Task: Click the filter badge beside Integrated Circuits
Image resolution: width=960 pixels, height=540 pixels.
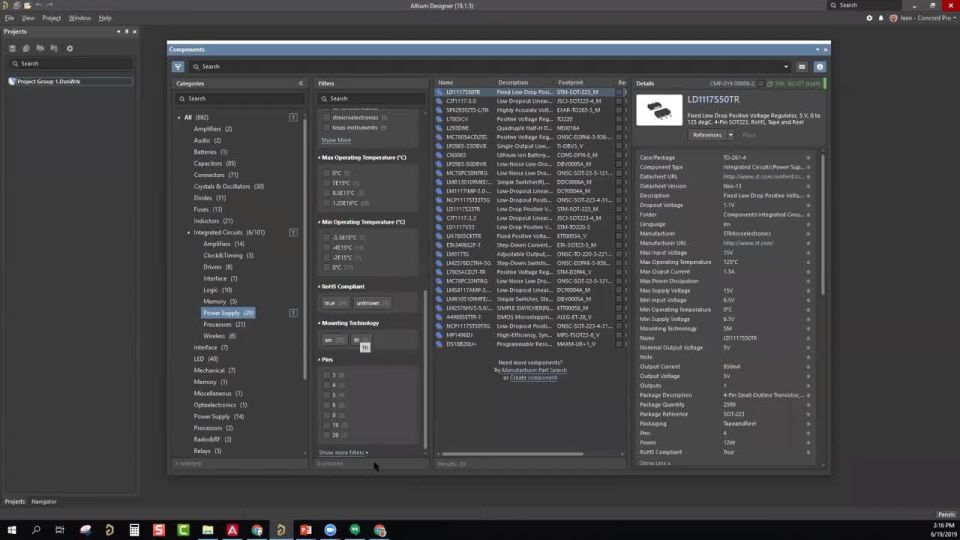Action: 293,232
